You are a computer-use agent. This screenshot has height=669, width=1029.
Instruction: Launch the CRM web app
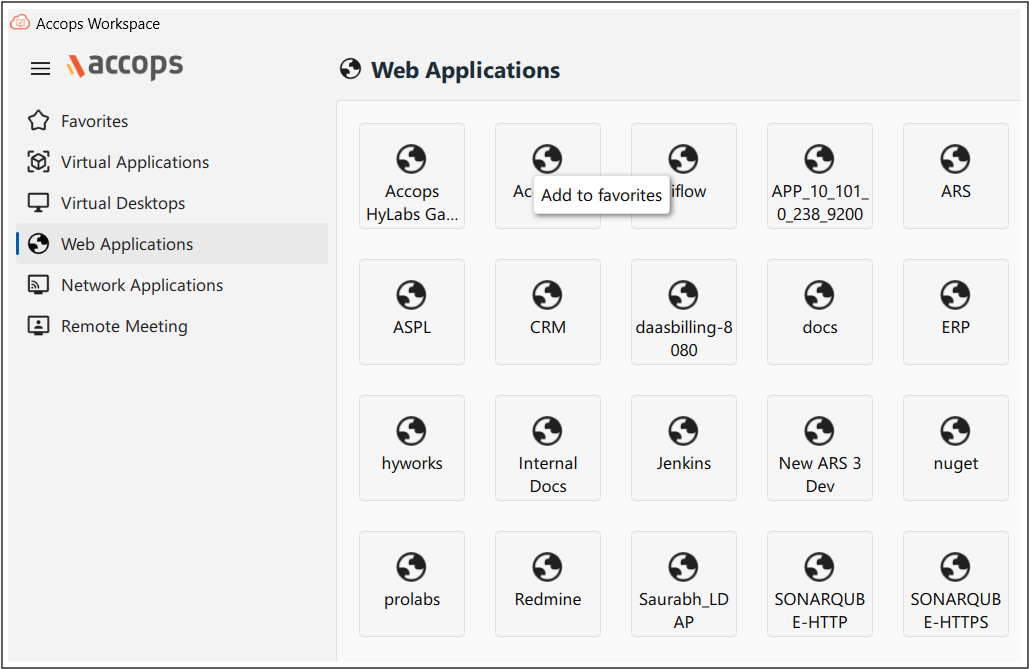point(547,312)
